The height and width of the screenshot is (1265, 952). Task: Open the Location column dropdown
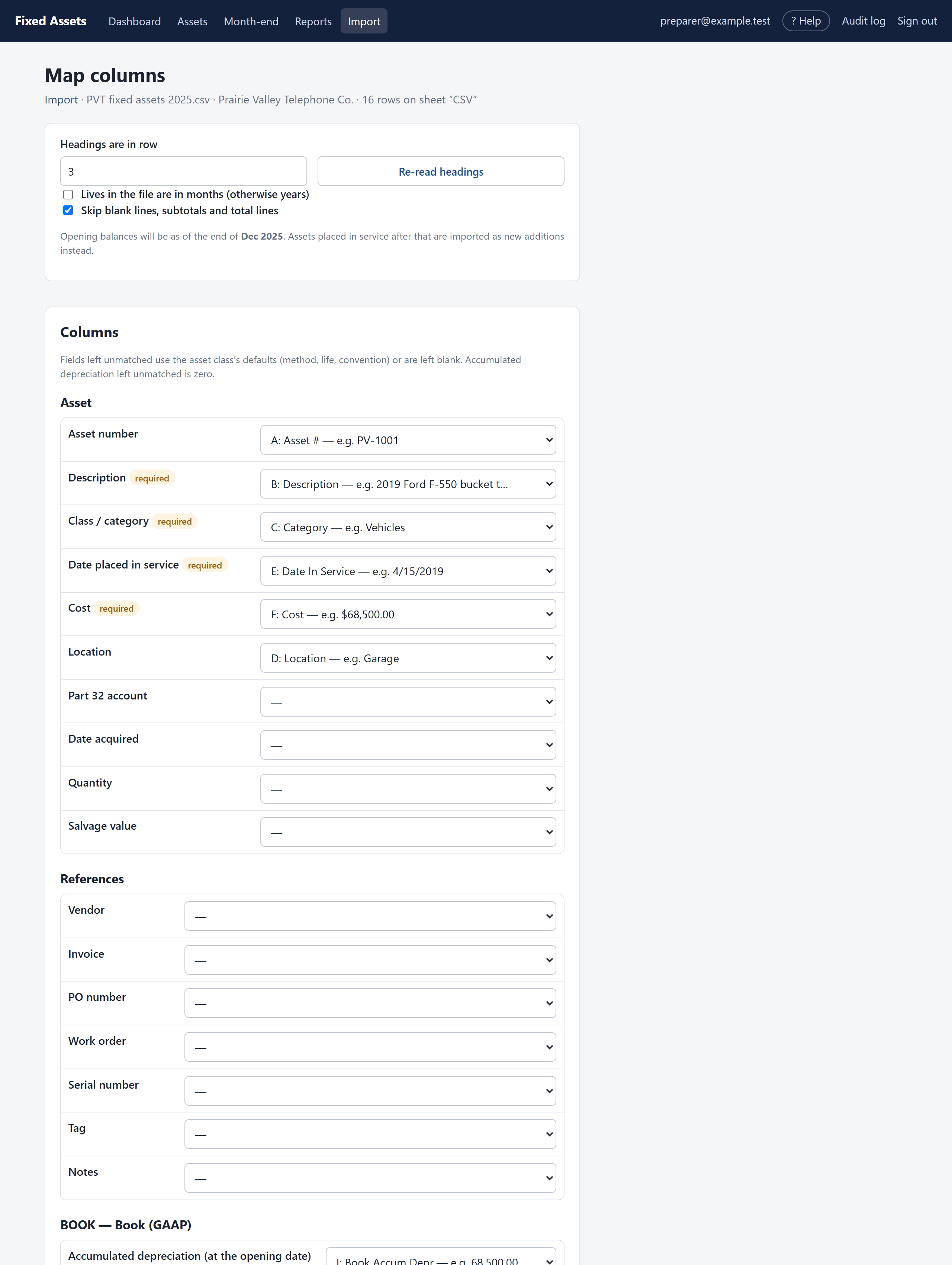tap(408, 658)
